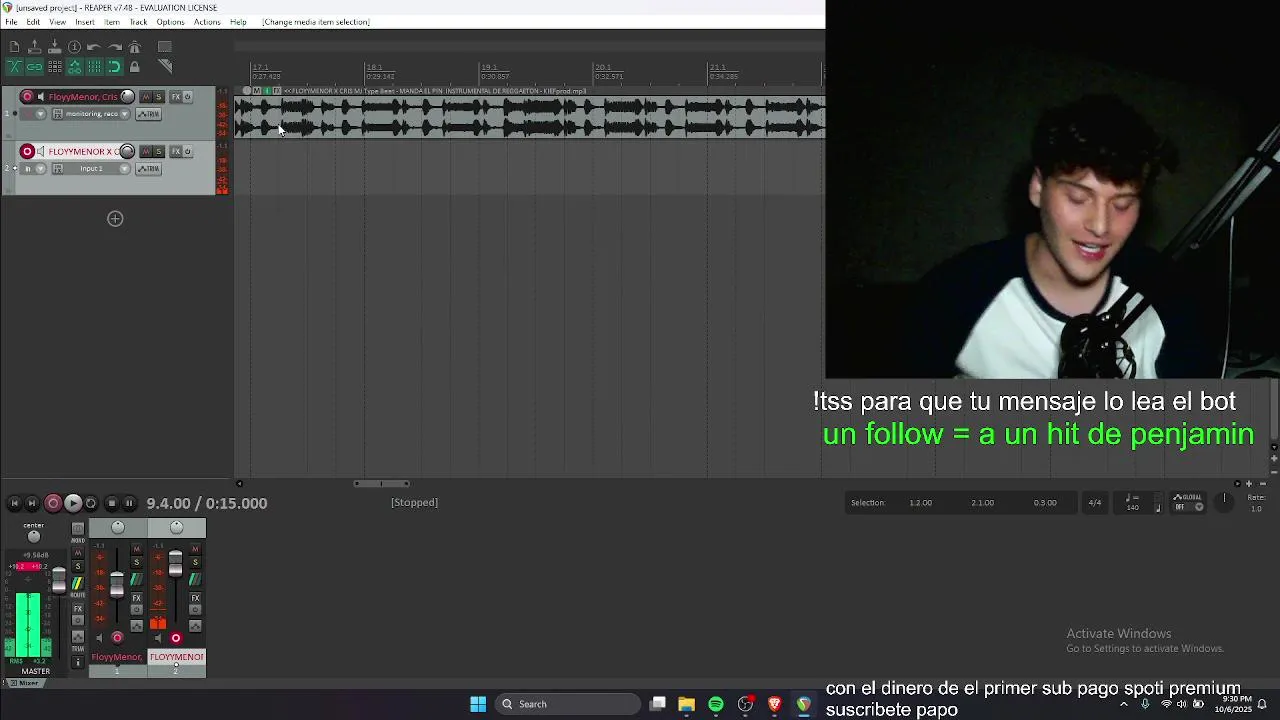Toggle monitoring speaker icon on track 2

(x=41, y=151)
